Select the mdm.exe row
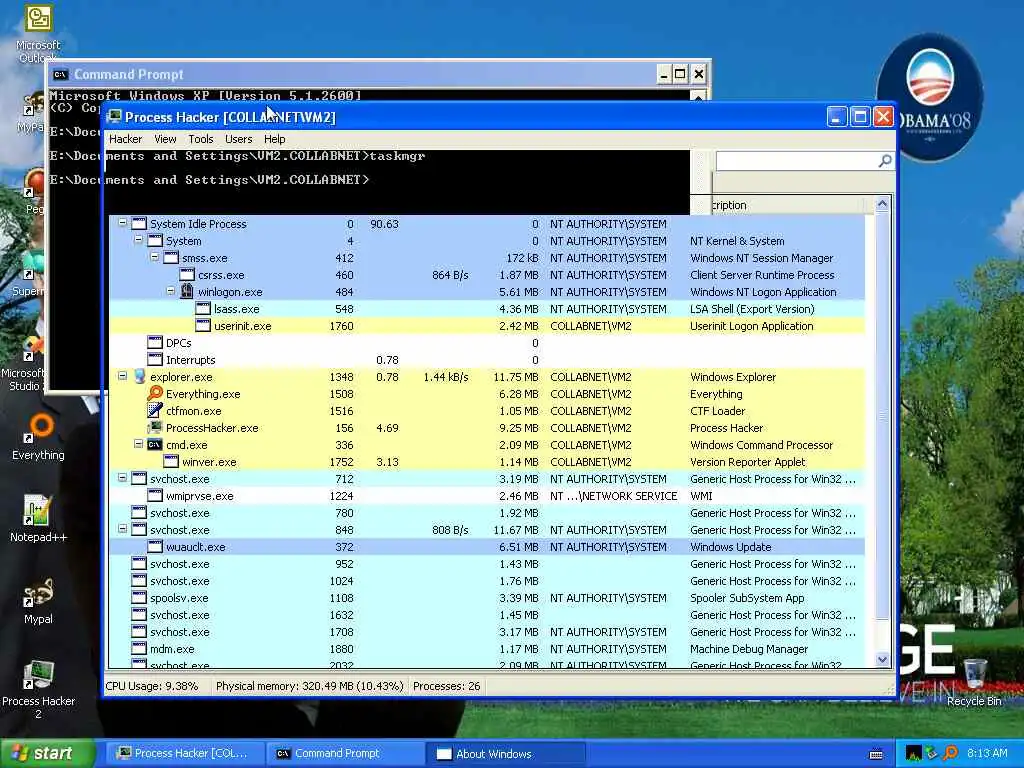 [x=487, y=648]
